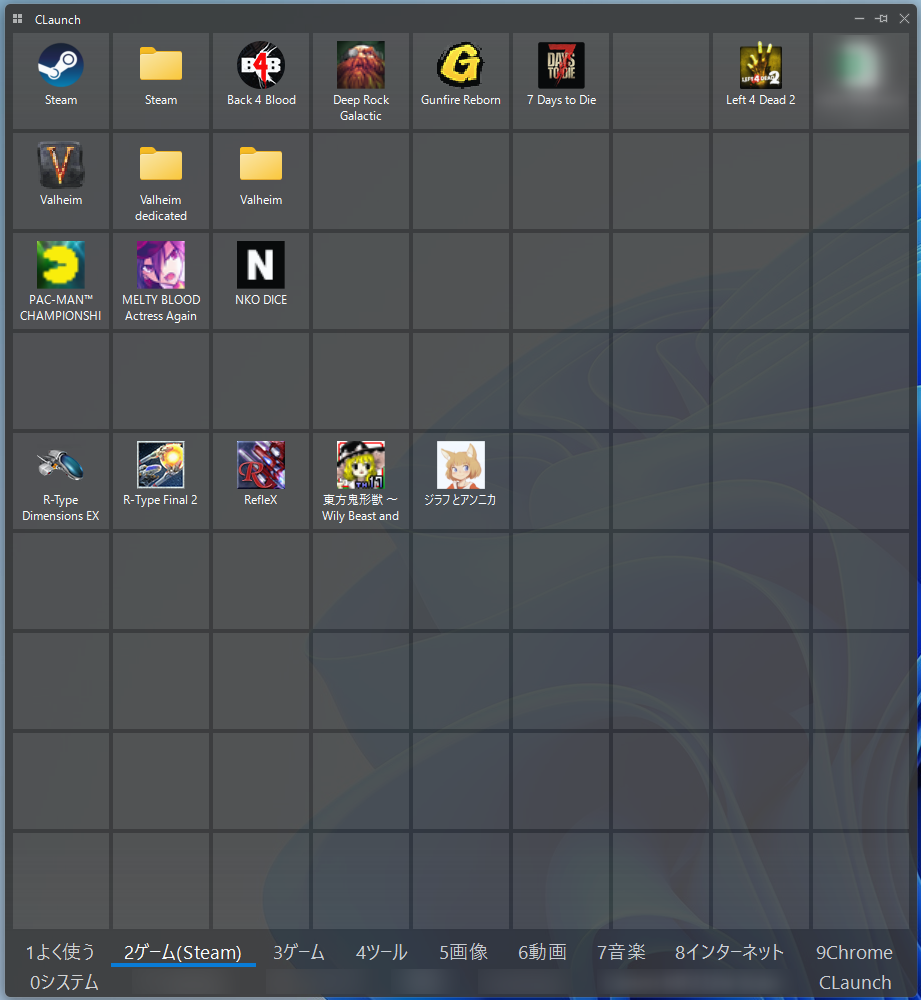The width and height of the screenshot is (921, 1000).
Task: Start MELTY BLOOD Actress Again
Action: pyautogui.click(x=161, y=281)
